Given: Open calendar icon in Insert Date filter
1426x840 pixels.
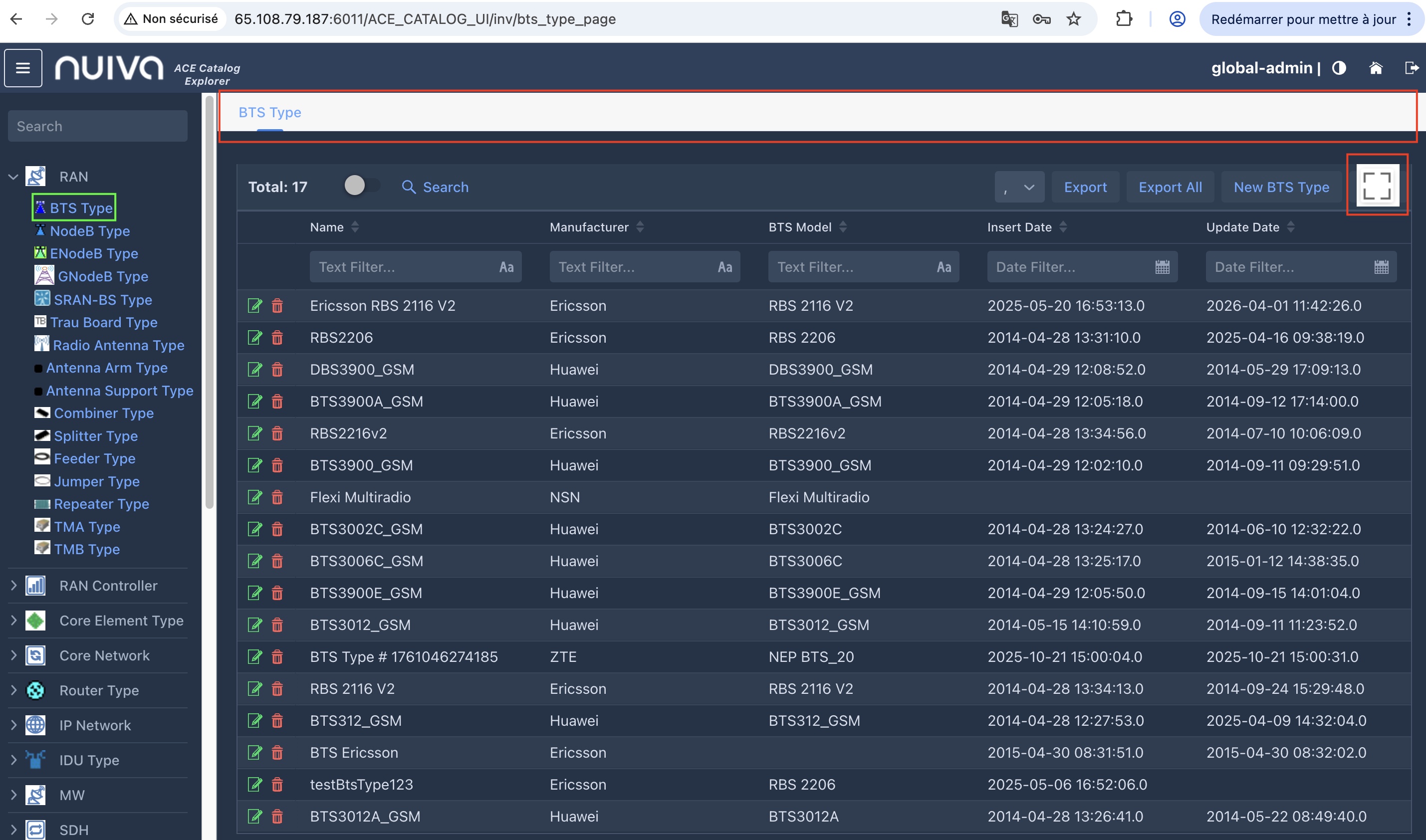Looking at the screenshot, I should [x=1162, y=267].
